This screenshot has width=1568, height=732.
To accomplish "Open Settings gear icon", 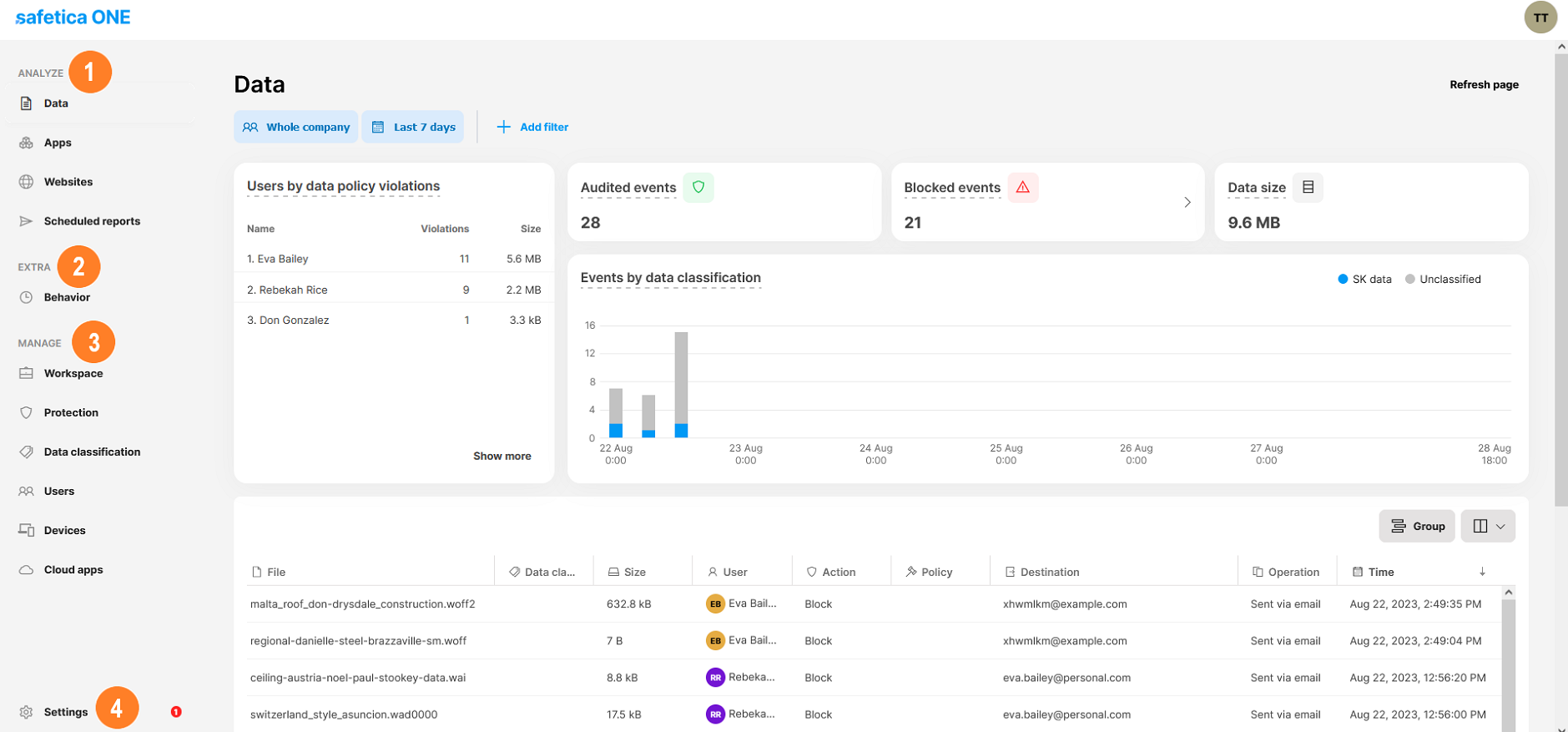I will click(26, 712).
